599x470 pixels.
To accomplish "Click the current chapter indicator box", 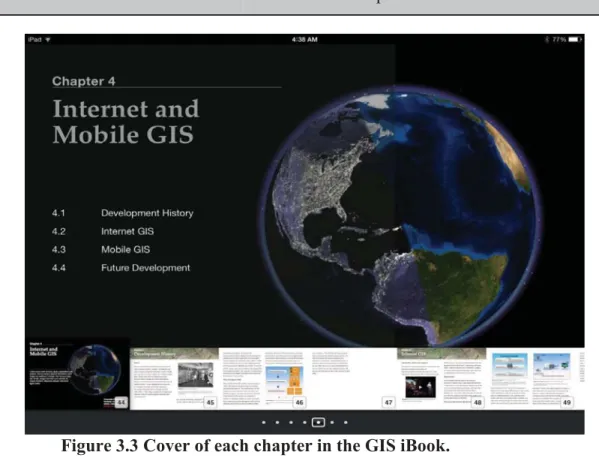I will (318, 422).
